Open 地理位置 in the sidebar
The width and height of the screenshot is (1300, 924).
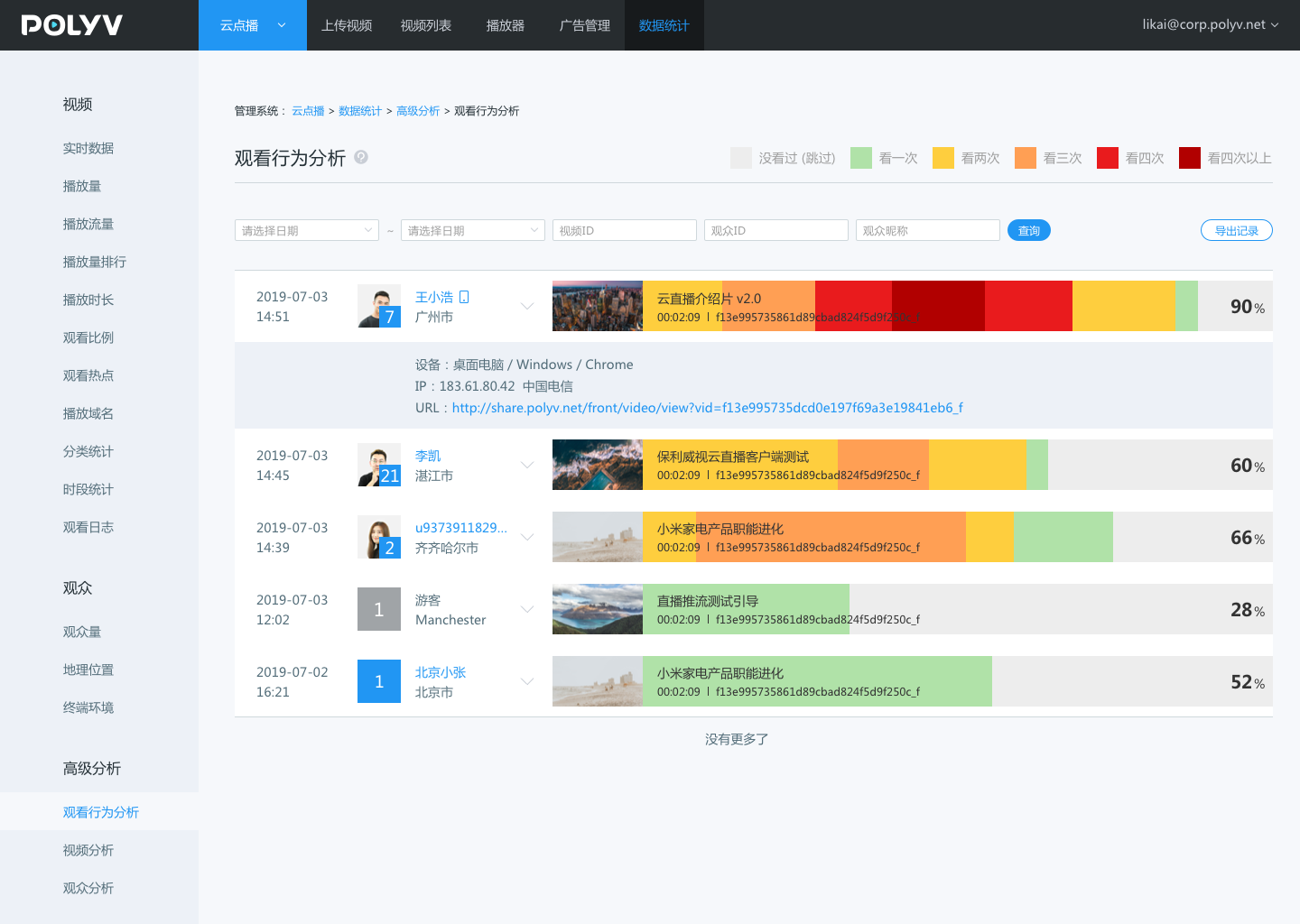[88, 670]
